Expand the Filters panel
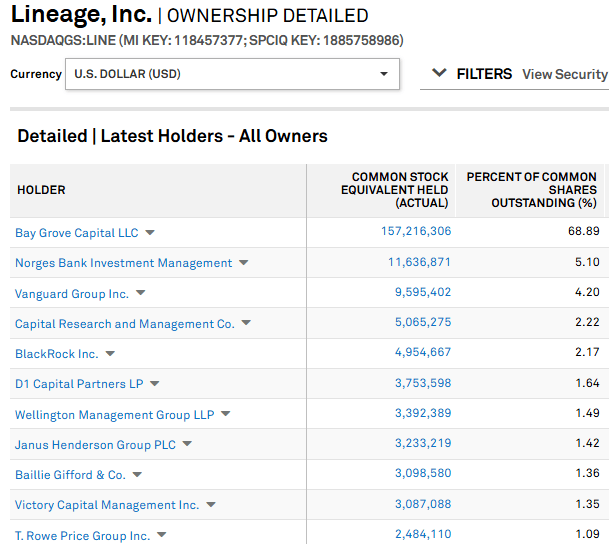 [x=471, y=74]
